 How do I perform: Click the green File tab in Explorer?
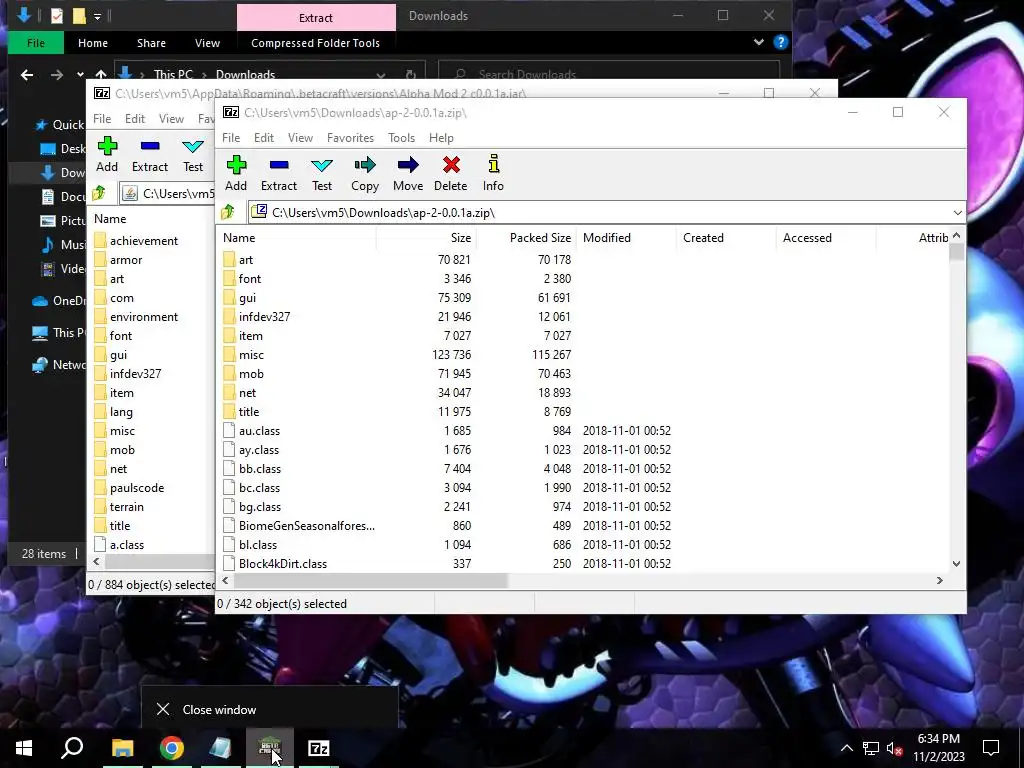36,43
